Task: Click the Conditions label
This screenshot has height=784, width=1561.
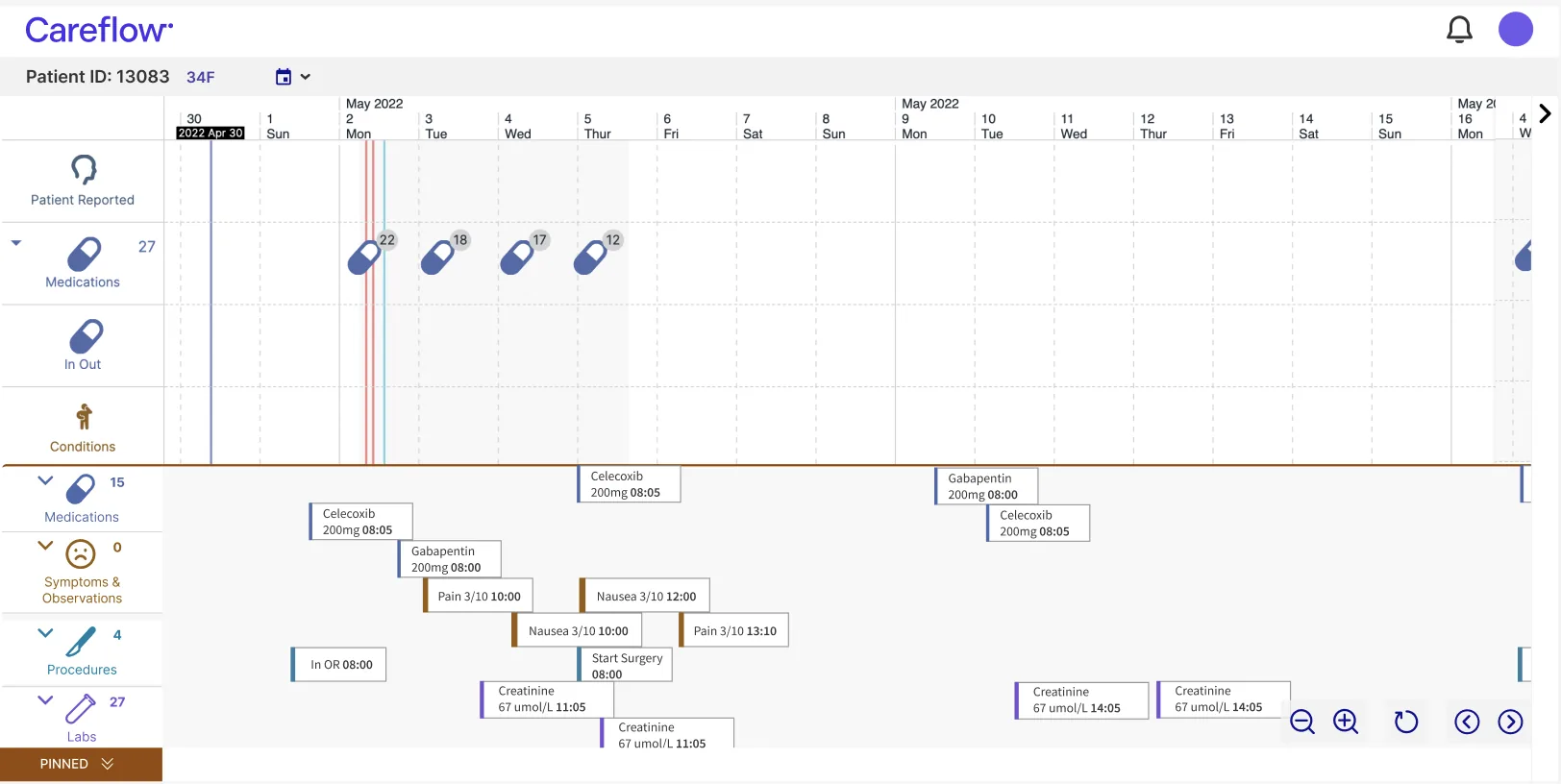Action: coord(83,447)
